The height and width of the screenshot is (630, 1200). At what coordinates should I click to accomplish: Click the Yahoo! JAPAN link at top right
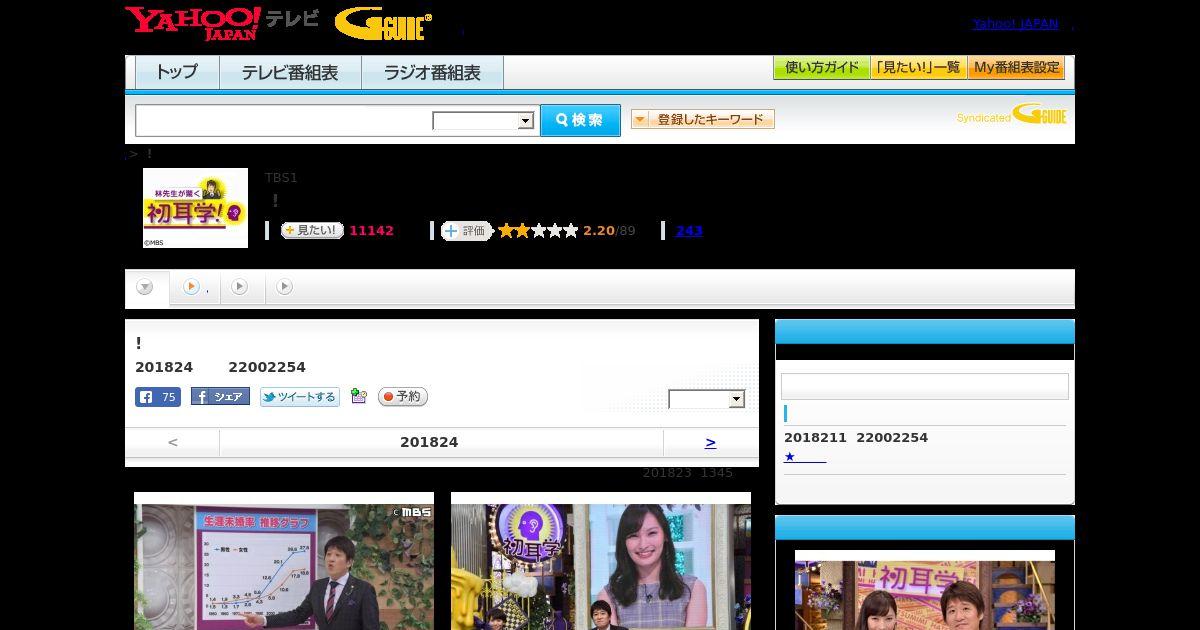1015,24
